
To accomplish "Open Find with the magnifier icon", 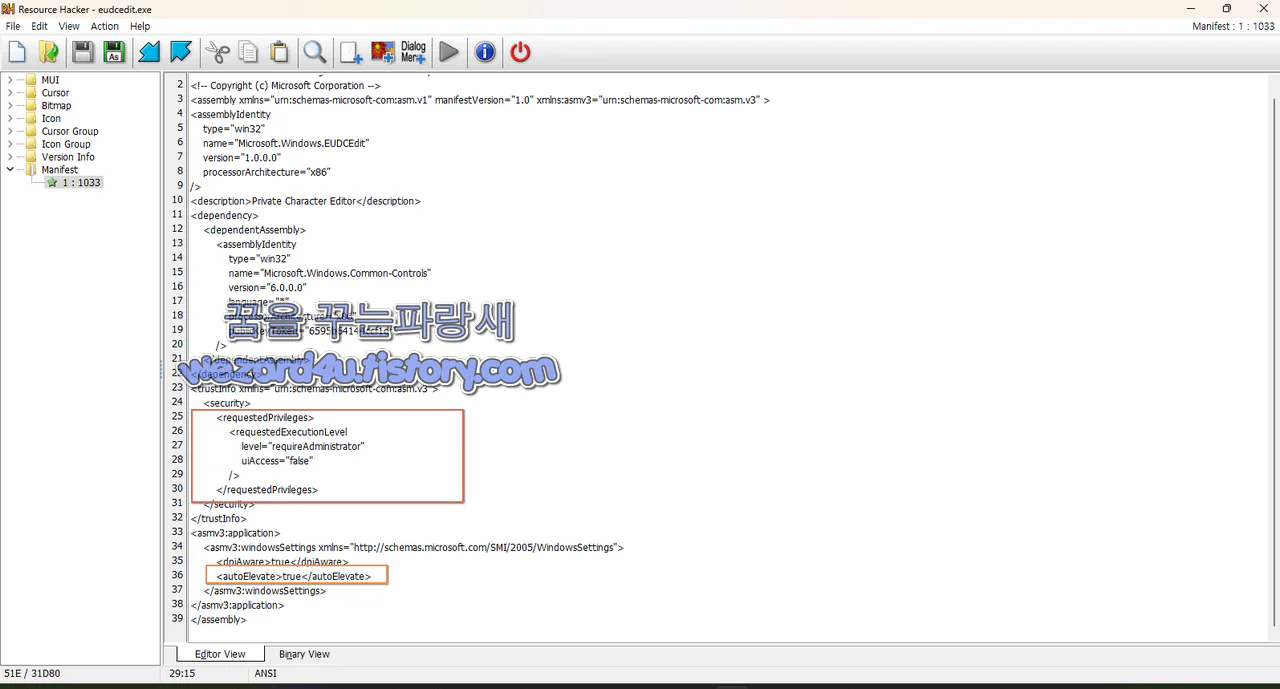I will [x=315, y=52].
